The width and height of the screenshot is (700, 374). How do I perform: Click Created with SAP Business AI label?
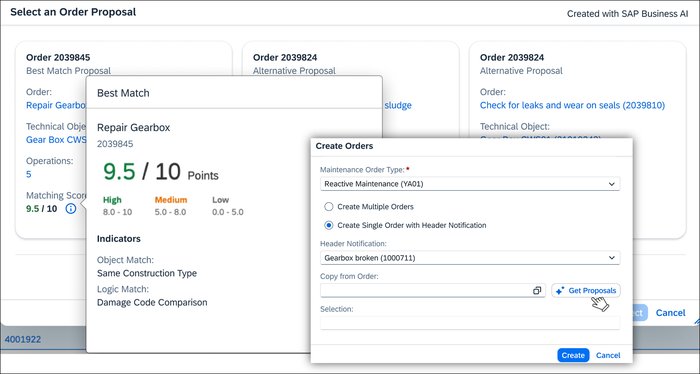627,13
